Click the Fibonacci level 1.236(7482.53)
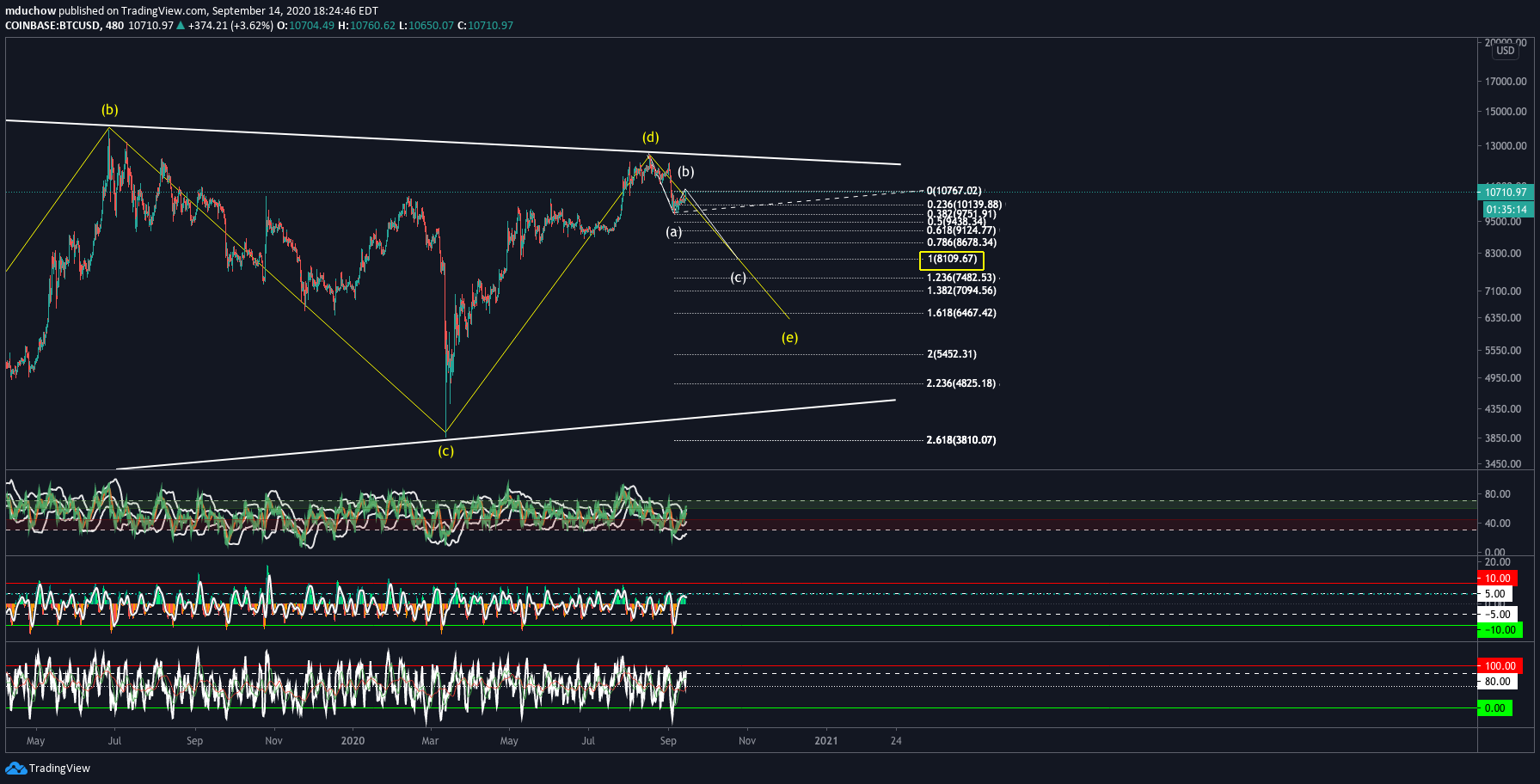The height and width of the screenshot is (784, 1540). tap(960, 278)
